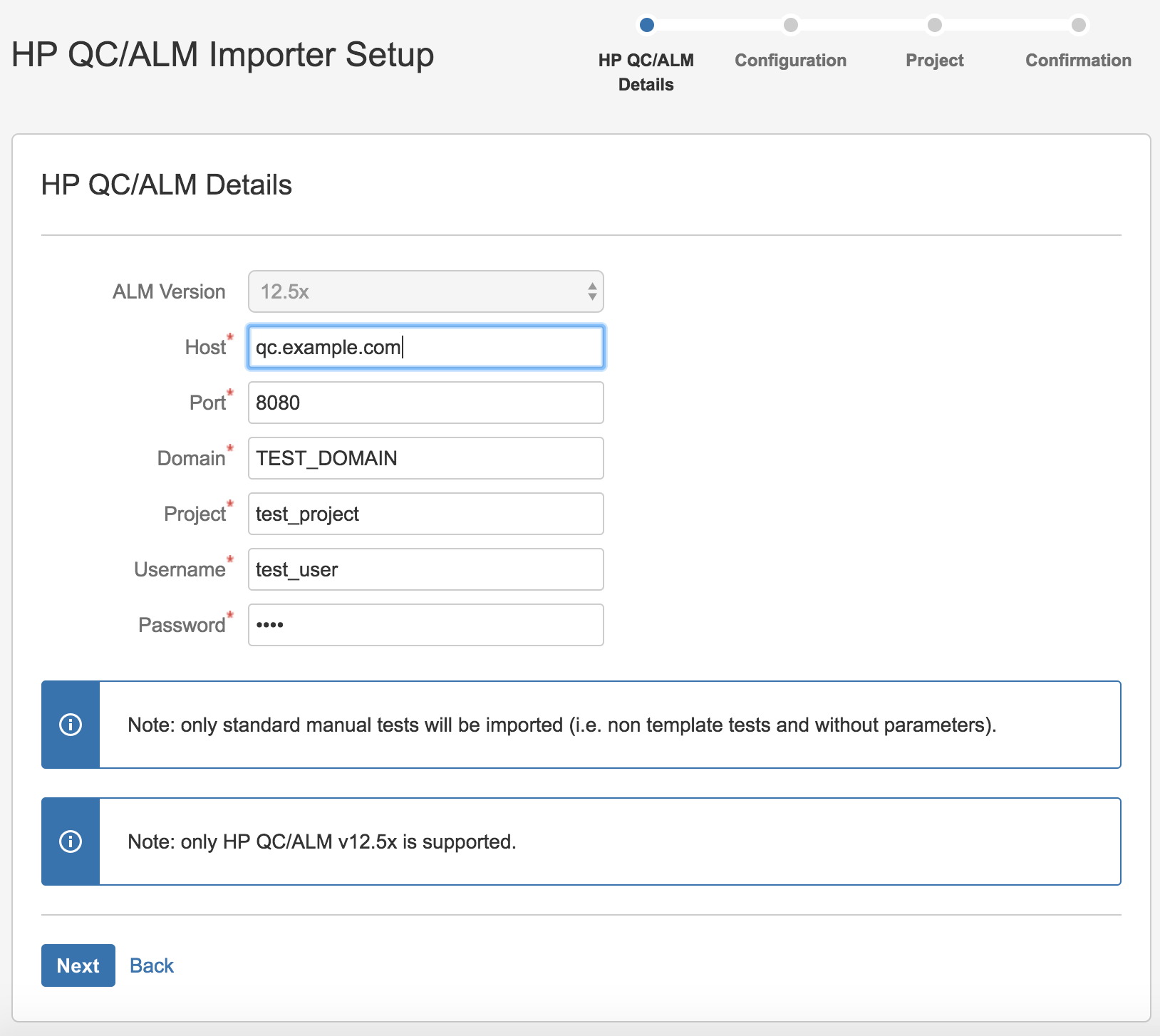Click the Project field with test_project
This screenshot has height=1036, width=1160.
point(425,514)
